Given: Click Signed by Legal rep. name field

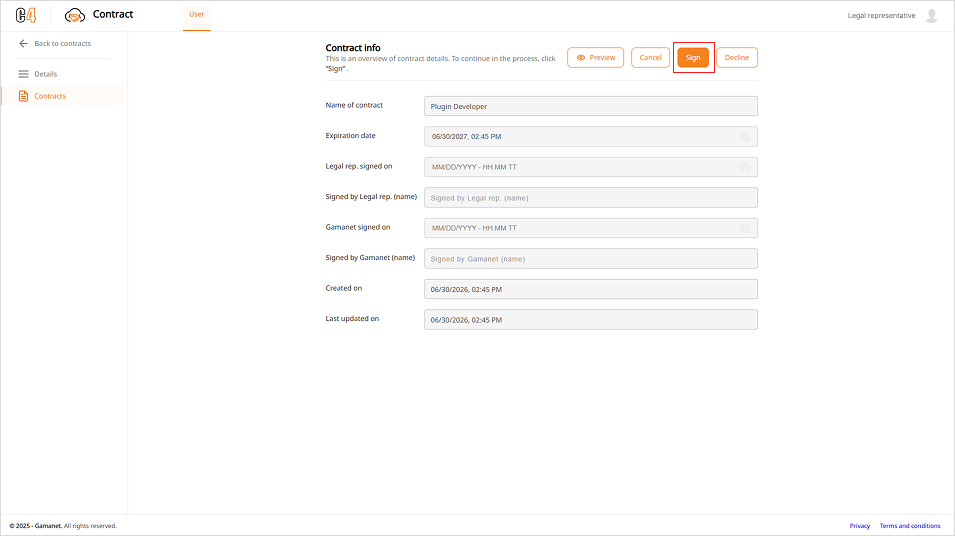Looking at the screenshot, I should tap(591, 197).
